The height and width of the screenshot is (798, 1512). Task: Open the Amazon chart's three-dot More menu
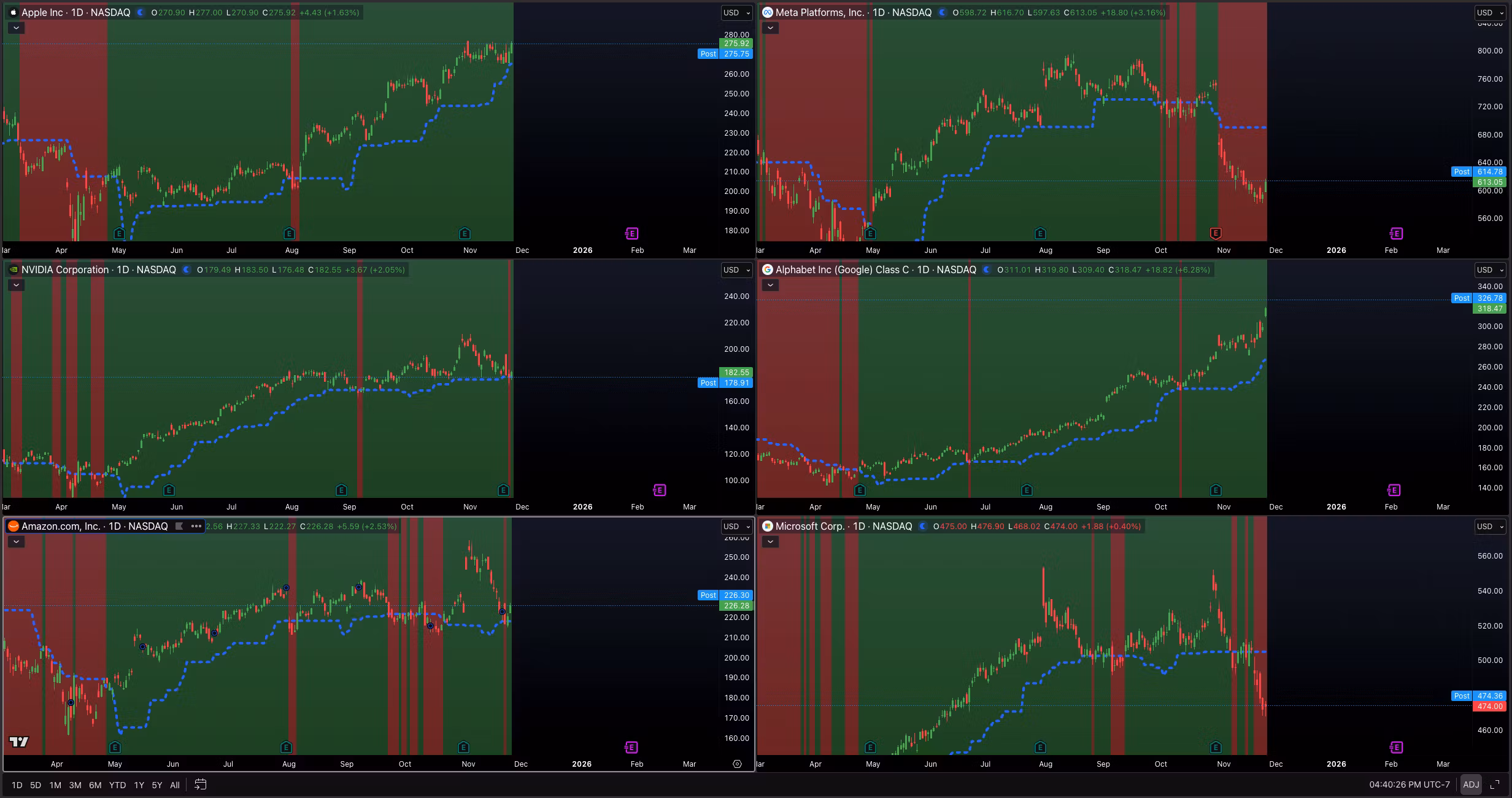(x=196, y=526)
